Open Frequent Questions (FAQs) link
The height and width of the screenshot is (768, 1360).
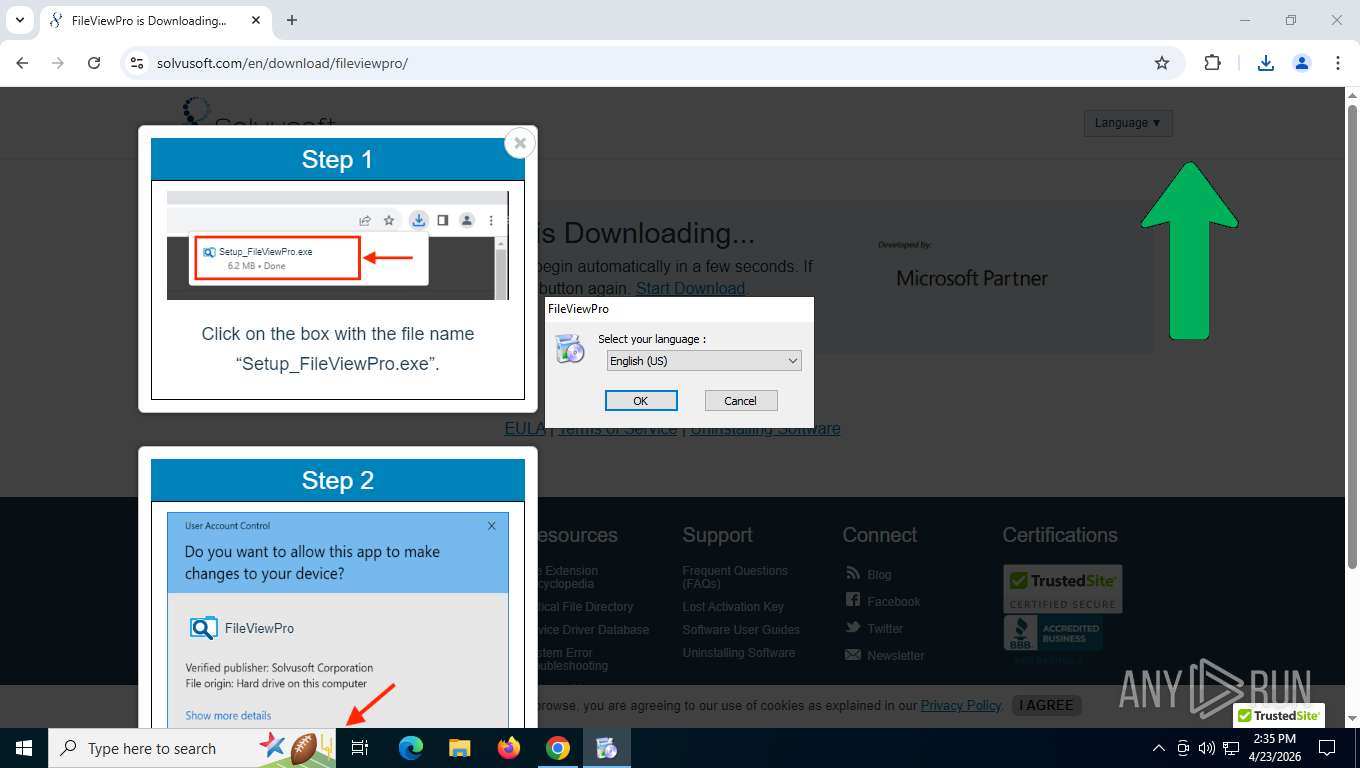735,577
